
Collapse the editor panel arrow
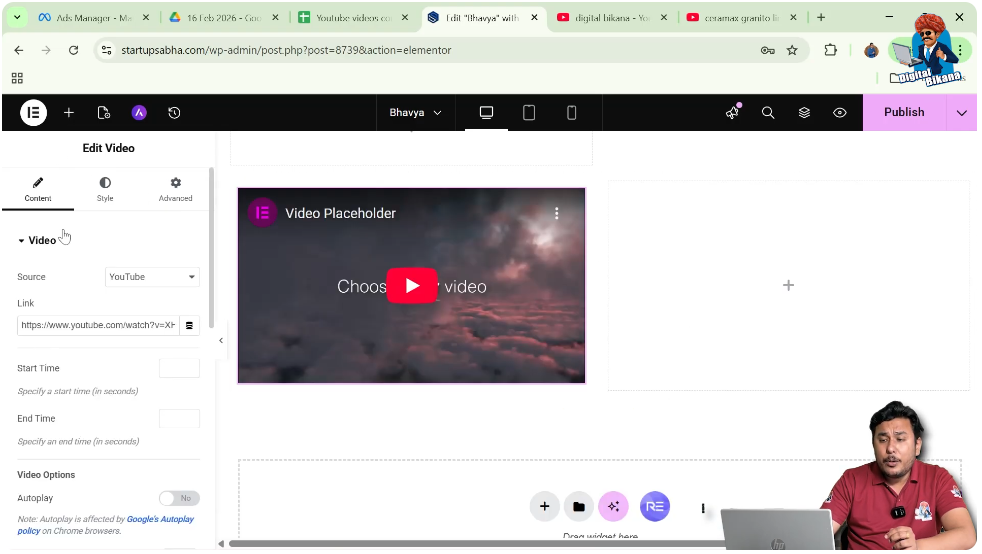[x=221, y=341]
